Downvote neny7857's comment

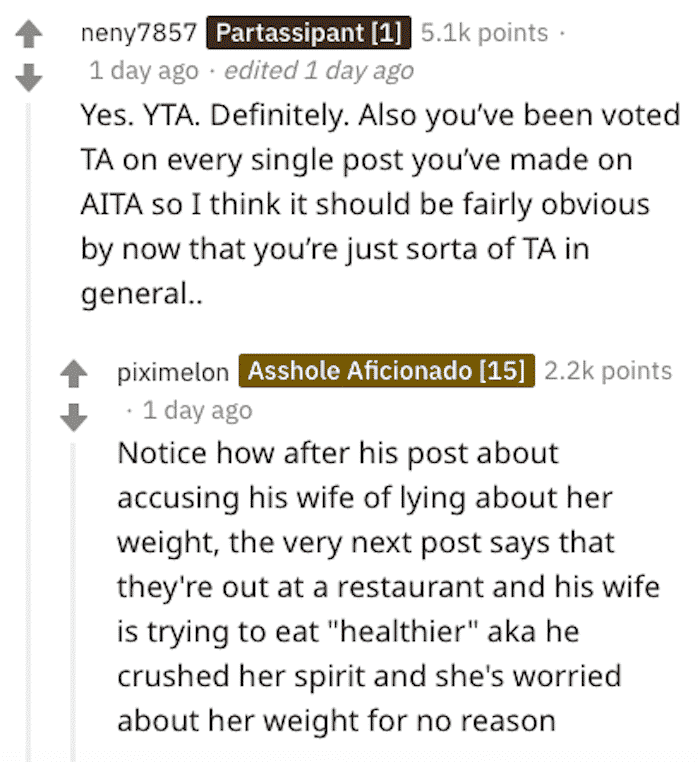click(x=29, y=78)
